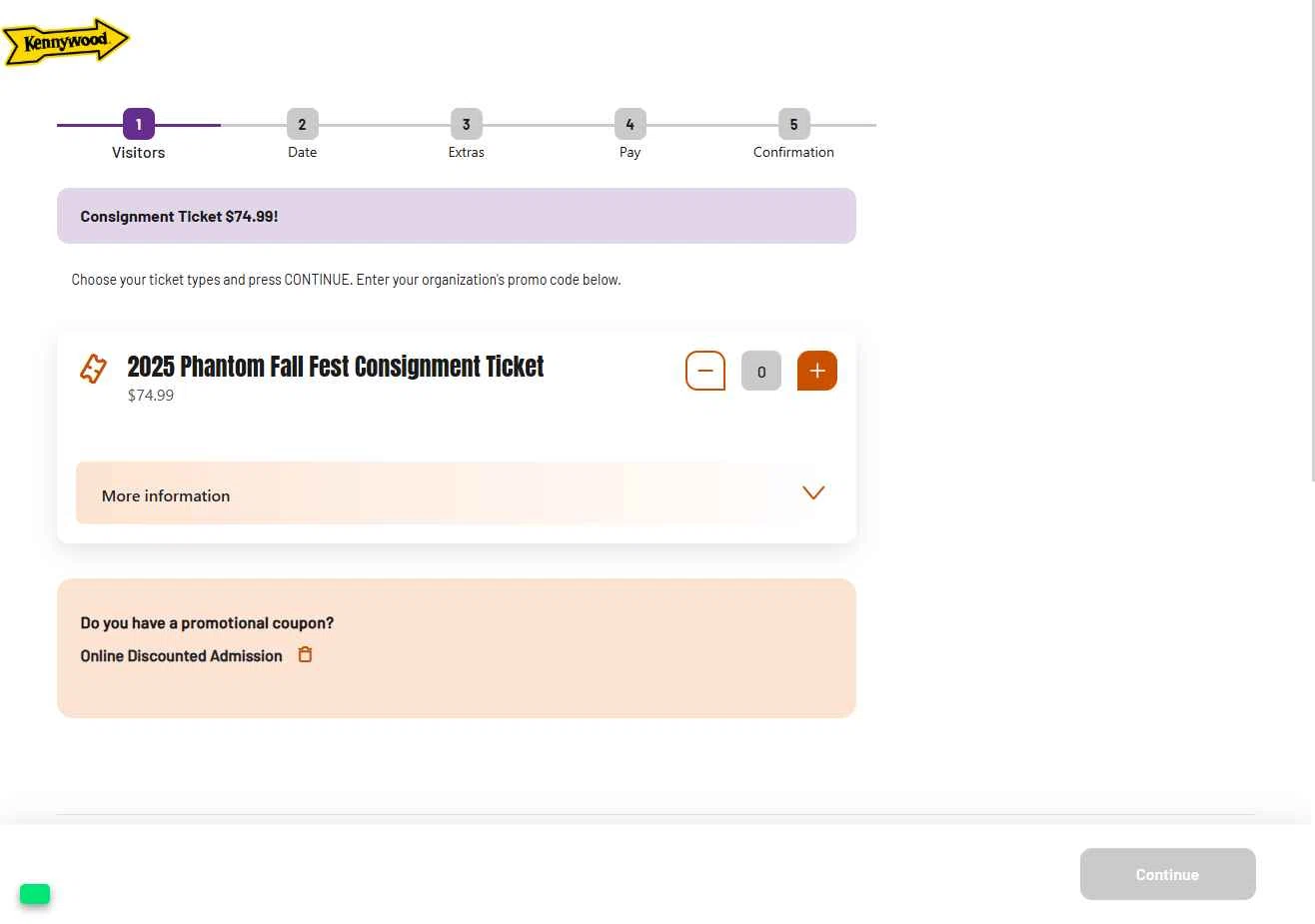The width and height of the screenshot is (1315, 924).
Task: Expand the More information chevron
Action: (813, 492)
